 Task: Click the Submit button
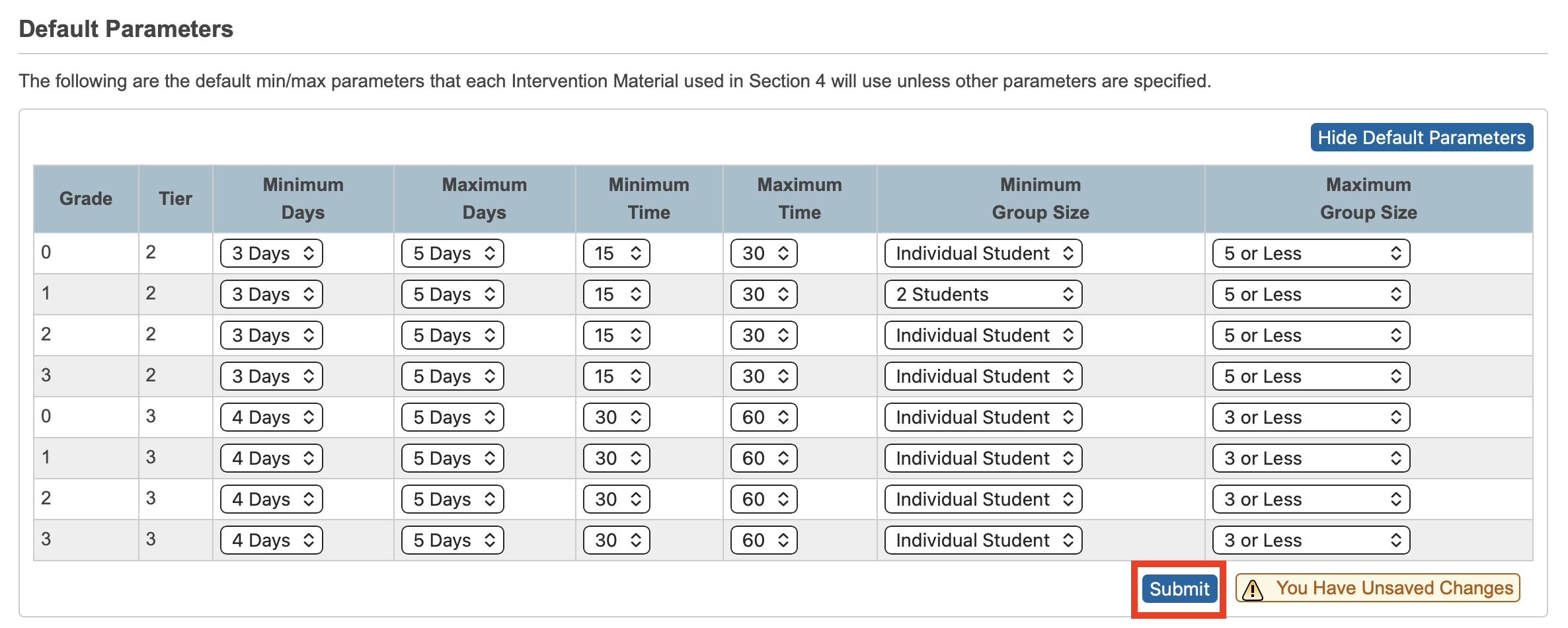[x=1179, y=588]
